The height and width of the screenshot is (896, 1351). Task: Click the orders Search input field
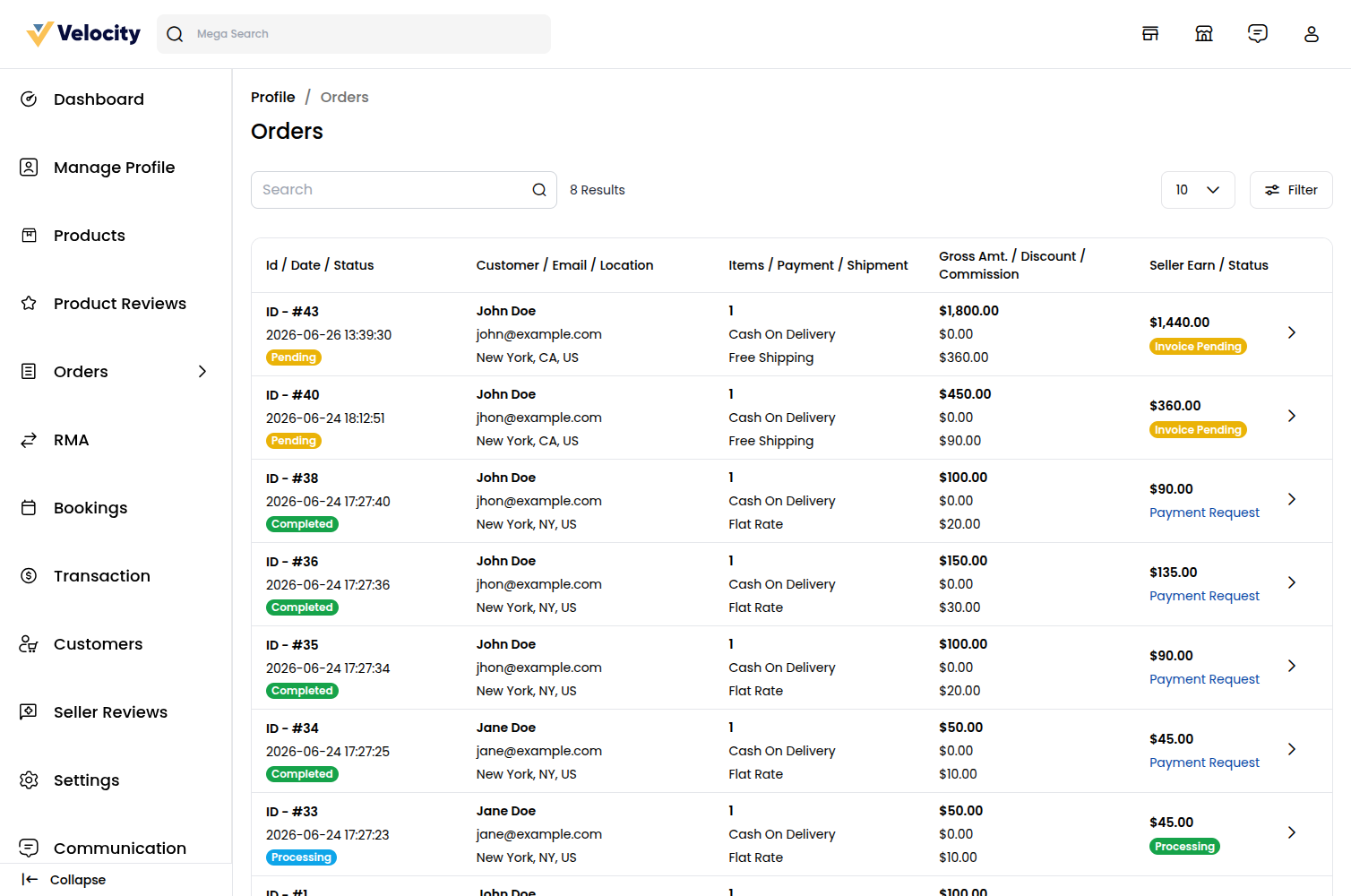pyautogui.click(x=404, y=190)
